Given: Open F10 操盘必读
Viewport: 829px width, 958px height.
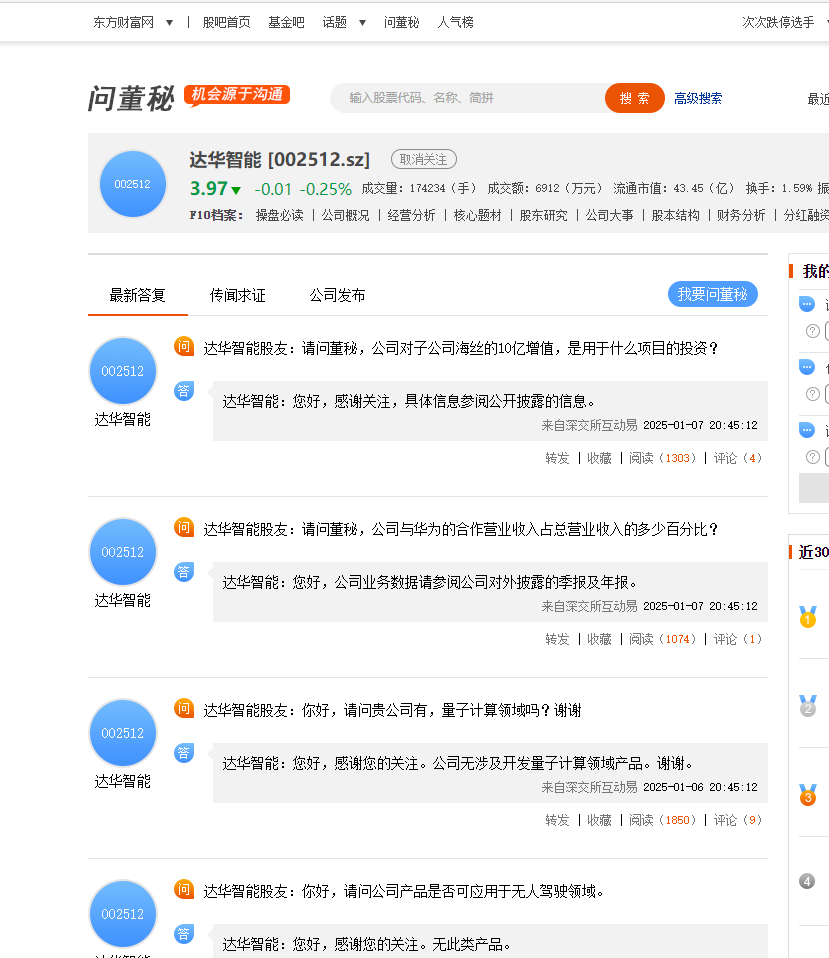Looking at the screenshot, I should point(279,215).
